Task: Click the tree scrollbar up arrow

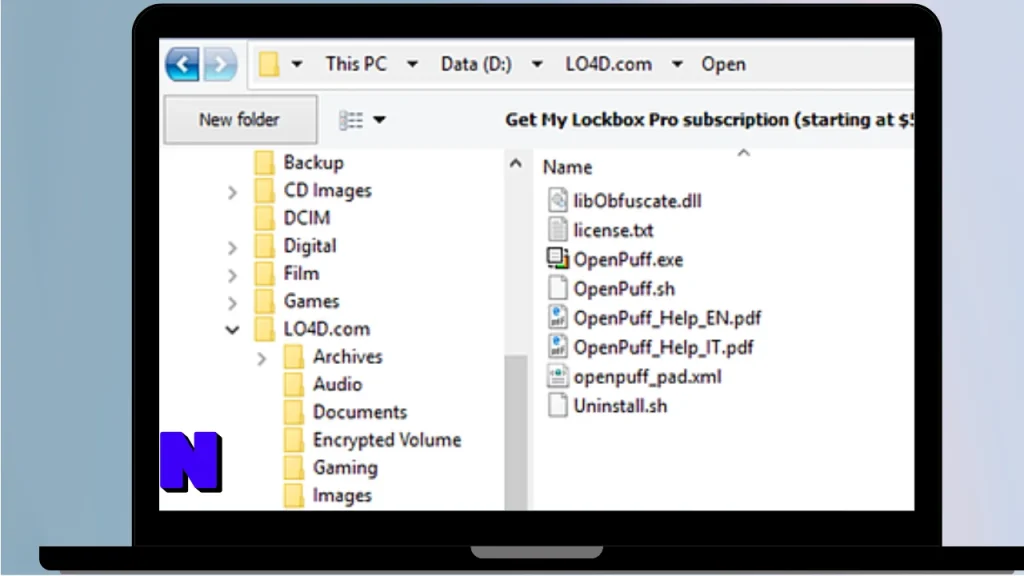Action: pos(515,163)
